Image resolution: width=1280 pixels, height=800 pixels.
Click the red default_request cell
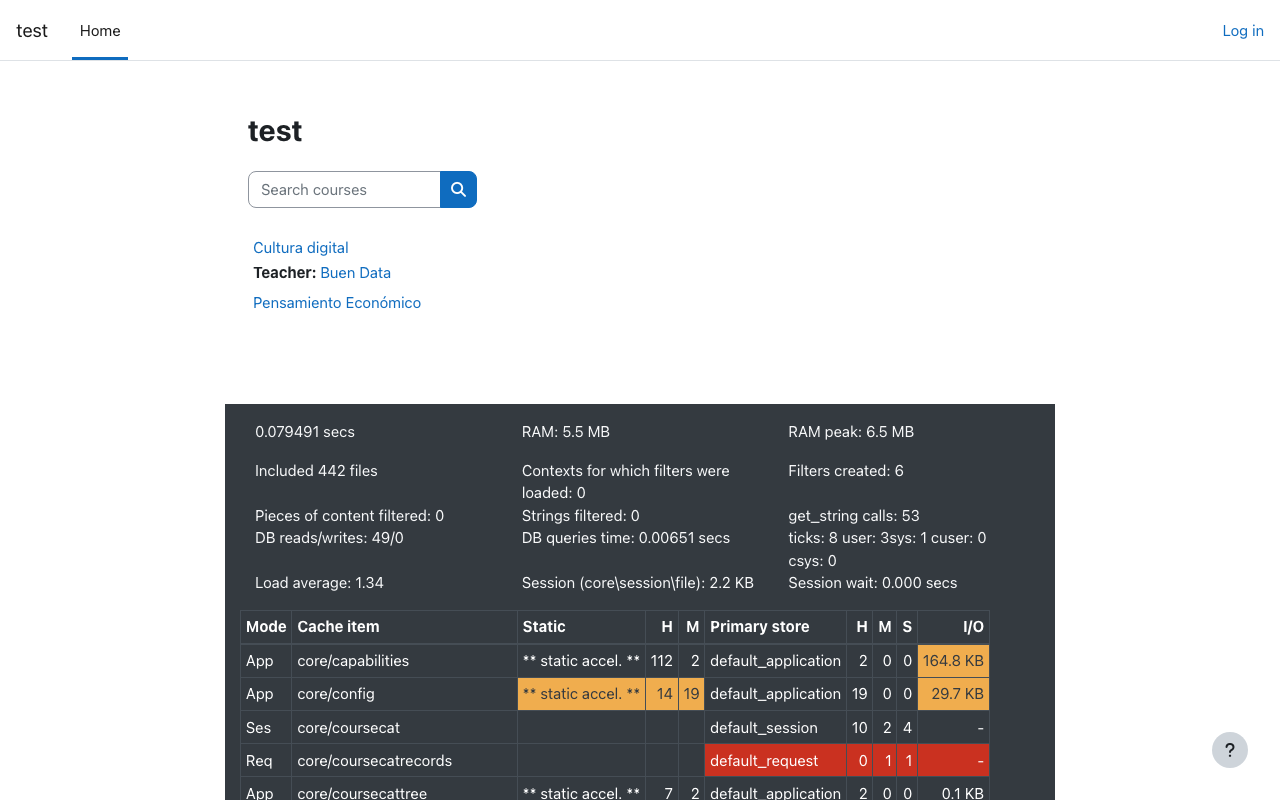click(764, 761)
